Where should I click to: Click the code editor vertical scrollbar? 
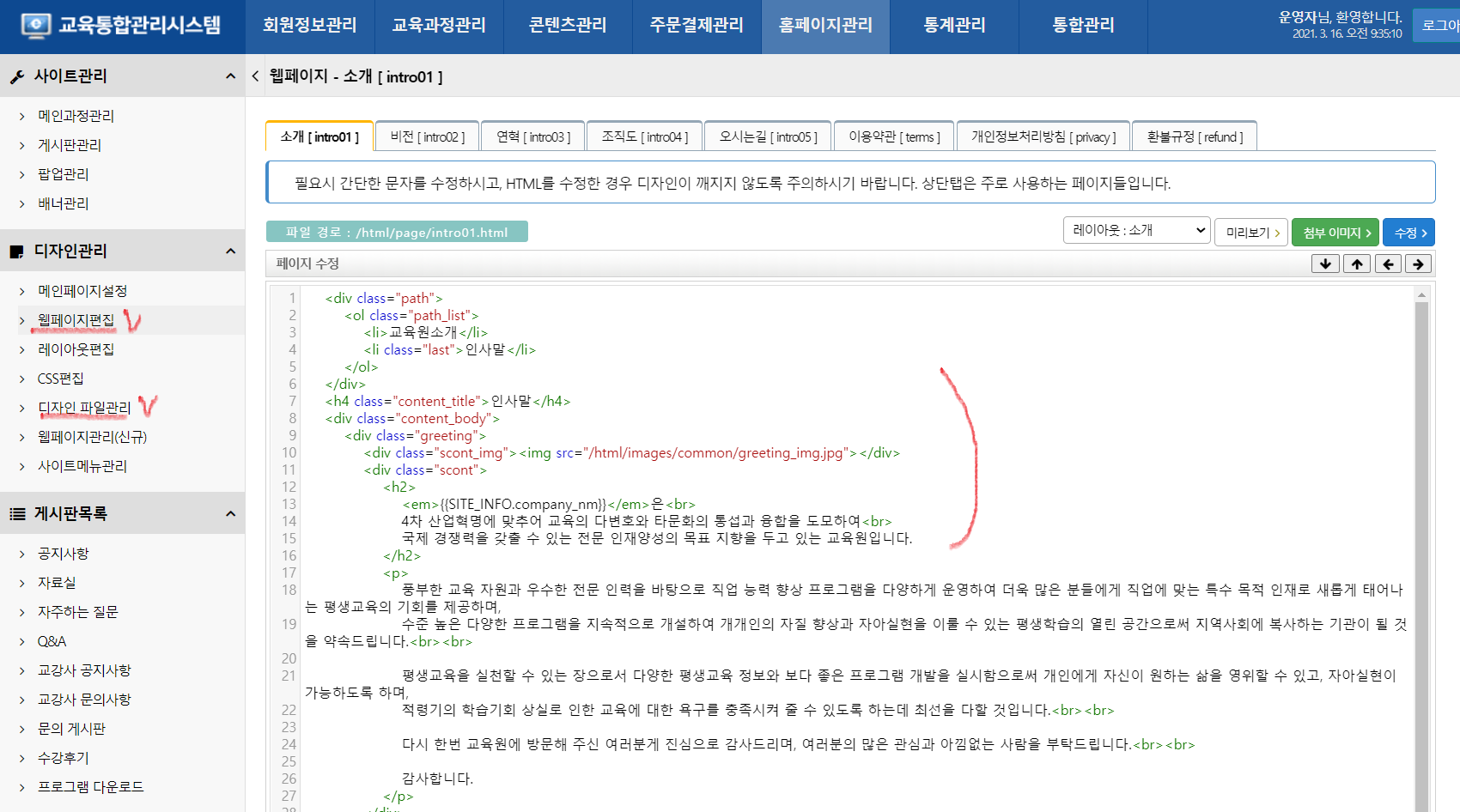(x=1421, y=549)
